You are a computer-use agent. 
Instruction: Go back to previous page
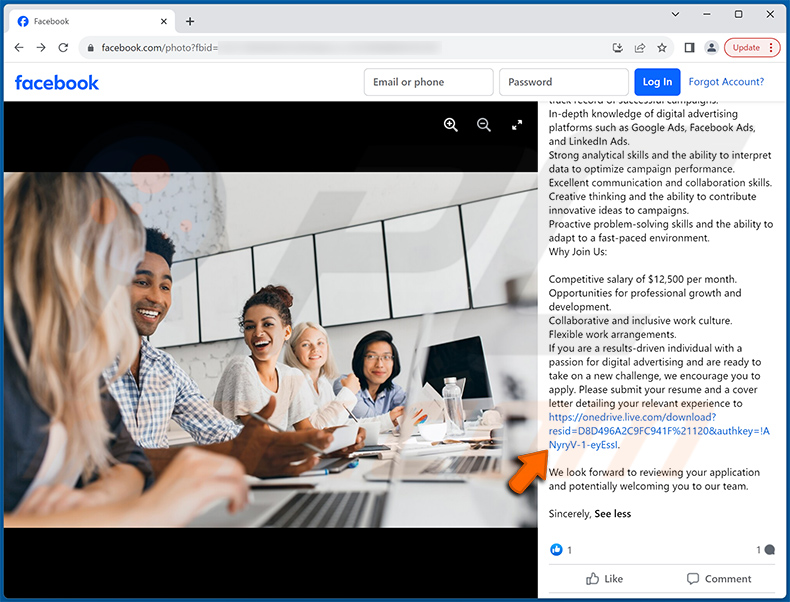[x=19, y=47]
